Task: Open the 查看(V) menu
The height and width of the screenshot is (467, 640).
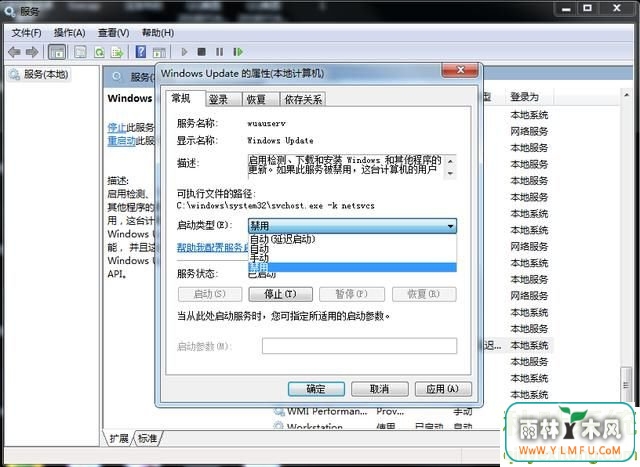Action: click(113, 33)
